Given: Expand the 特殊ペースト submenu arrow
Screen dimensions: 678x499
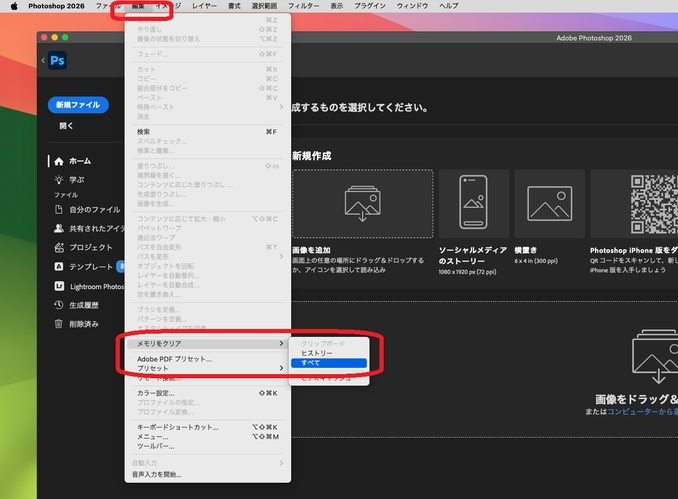Looking at the screenshot, I should (x=281, y=107).
